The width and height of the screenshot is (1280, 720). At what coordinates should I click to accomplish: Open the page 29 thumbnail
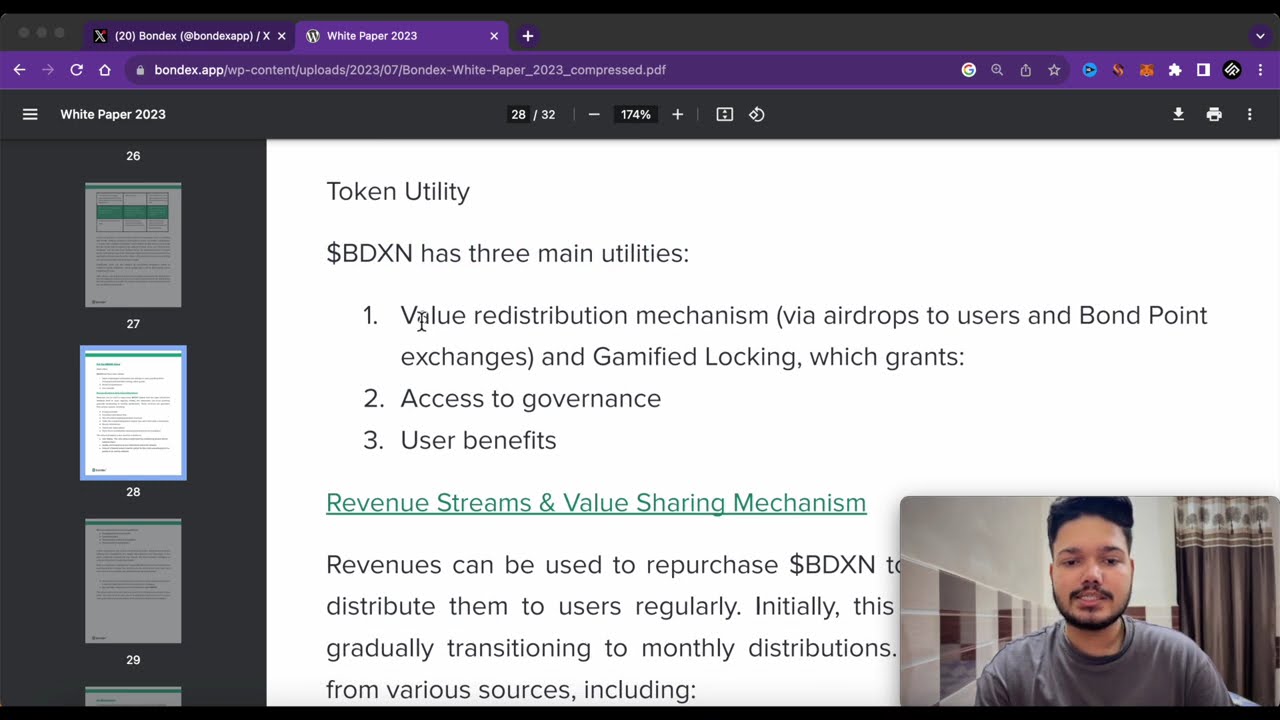(x=133, y=581)
